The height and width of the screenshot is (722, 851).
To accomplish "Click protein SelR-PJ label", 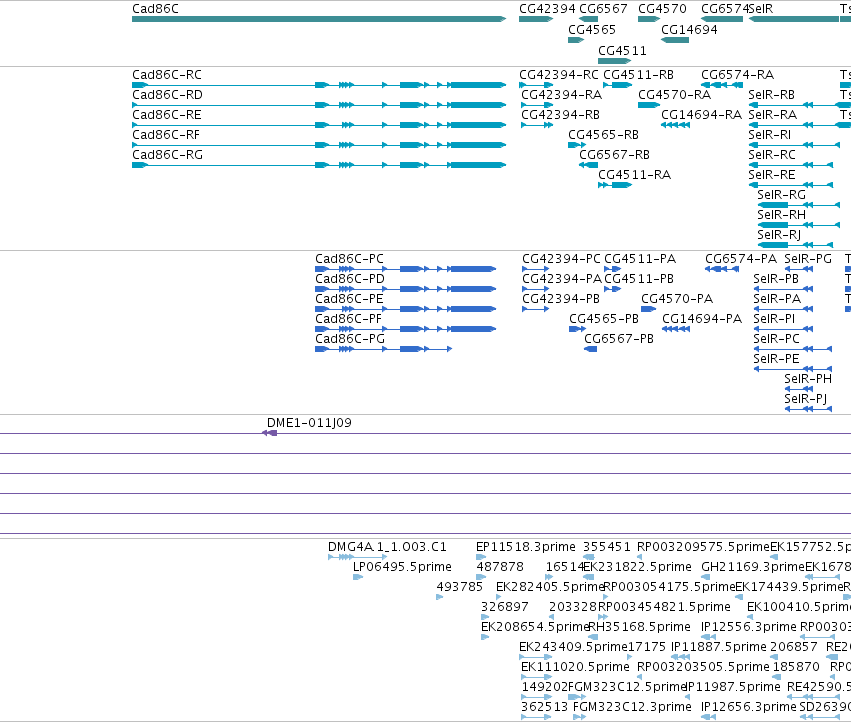I will [805, 399].
